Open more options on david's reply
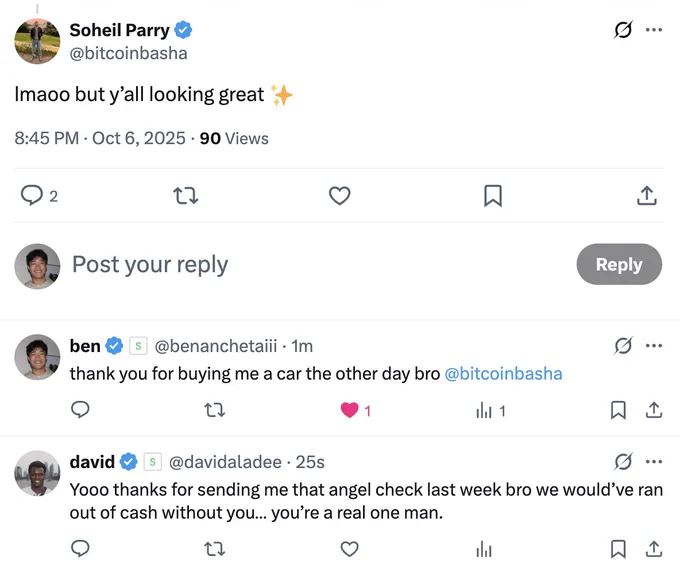Image resolution: width=680 pixels, height=572 pixels. (654, 462)
